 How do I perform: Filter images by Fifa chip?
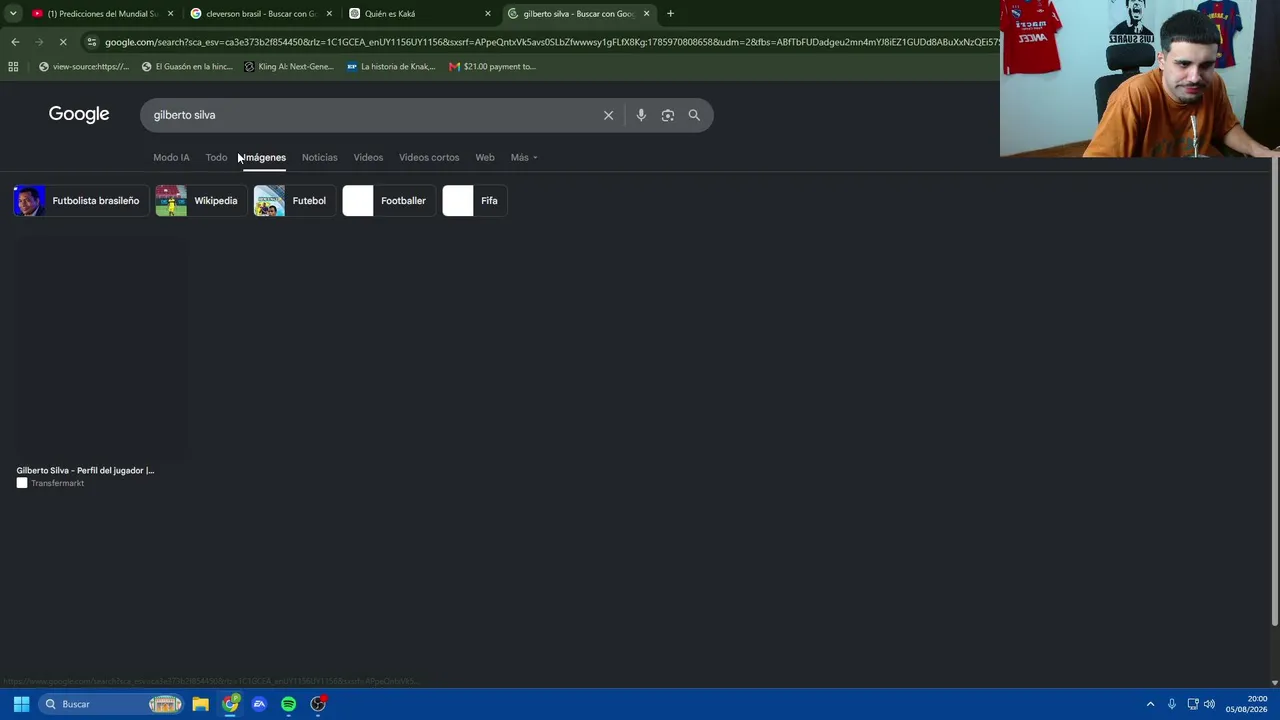(x=473, y=201)
